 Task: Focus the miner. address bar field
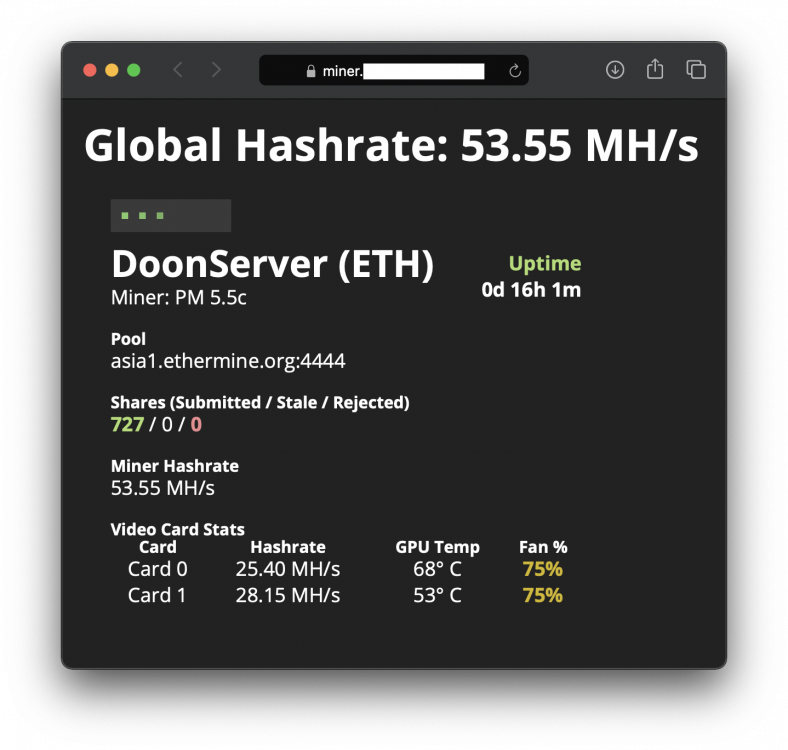click(394, 70)
